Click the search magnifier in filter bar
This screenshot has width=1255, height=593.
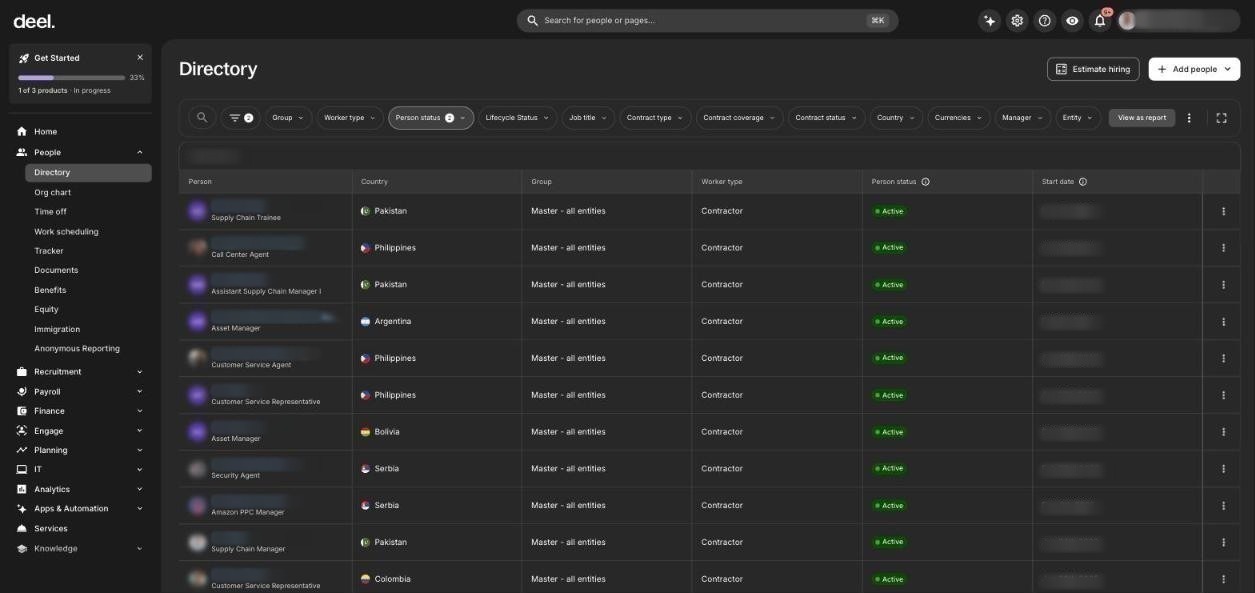click(x=202, y=118)
